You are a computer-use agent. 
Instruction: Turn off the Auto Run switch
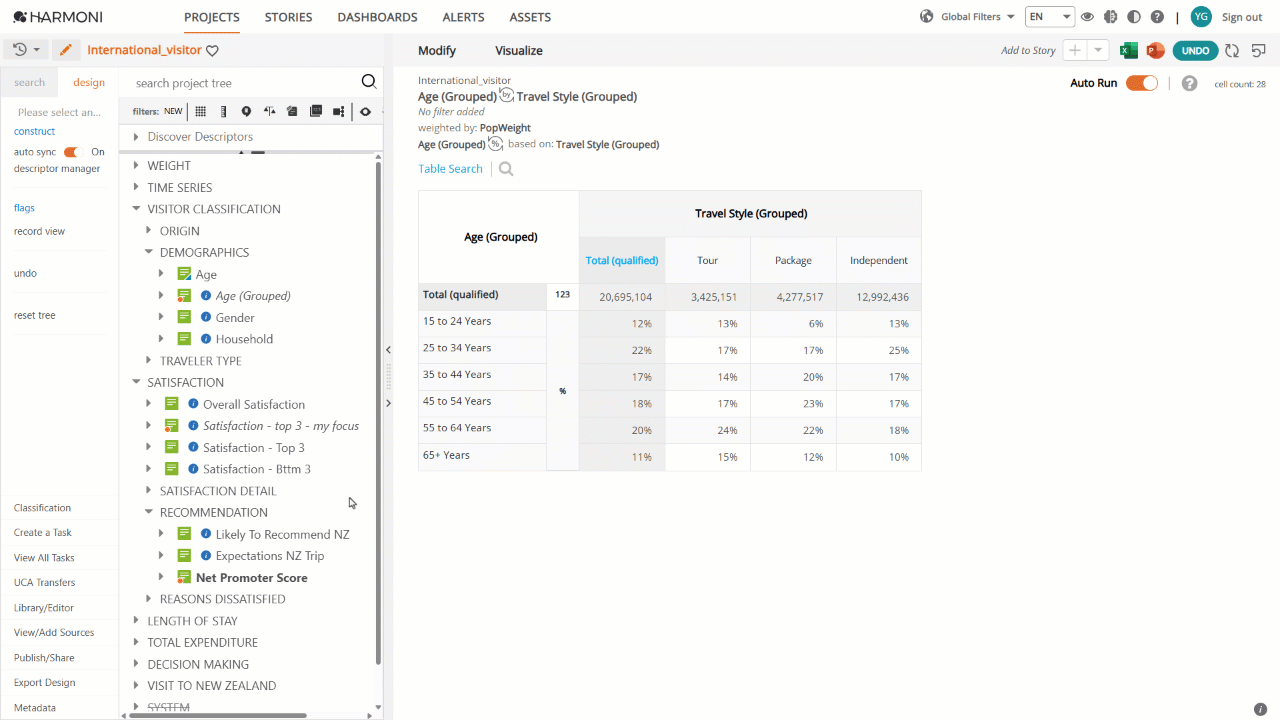coord(1142,83)
